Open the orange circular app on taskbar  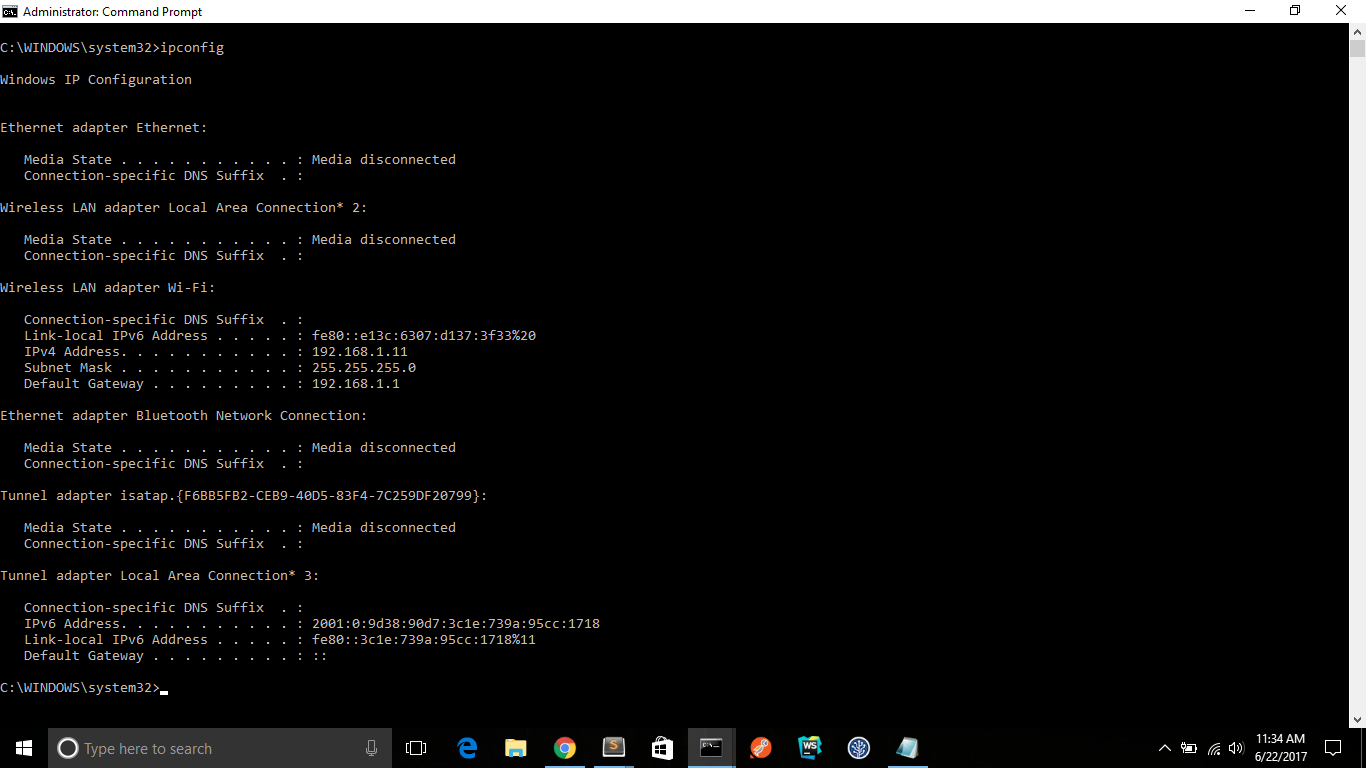coord(760,748)
